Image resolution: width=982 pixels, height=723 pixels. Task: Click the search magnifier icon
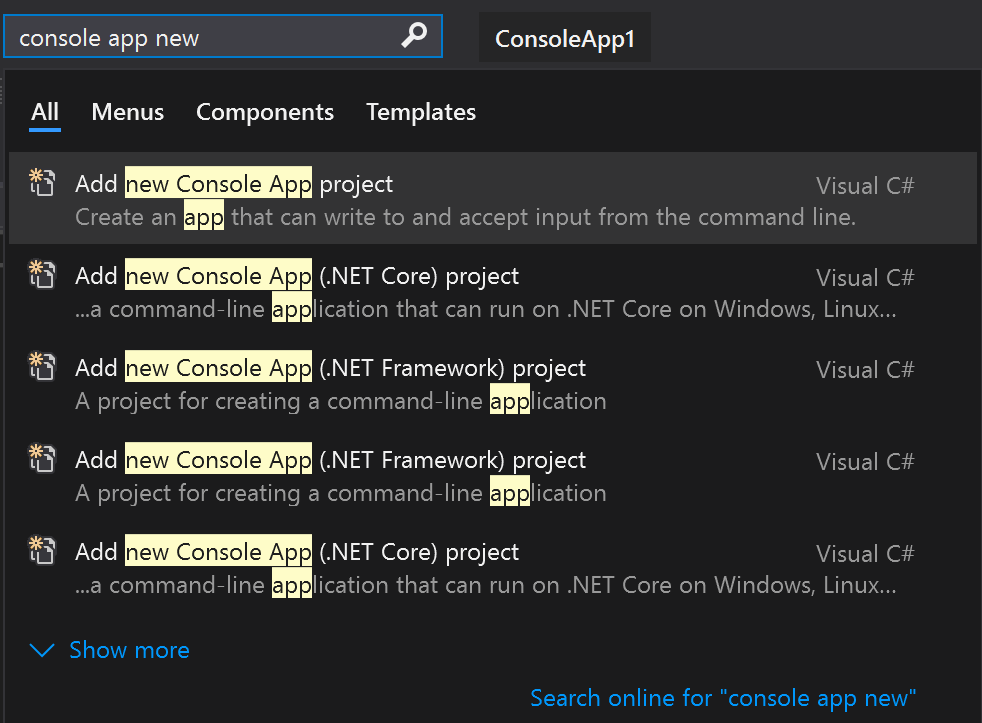point(414,36)
